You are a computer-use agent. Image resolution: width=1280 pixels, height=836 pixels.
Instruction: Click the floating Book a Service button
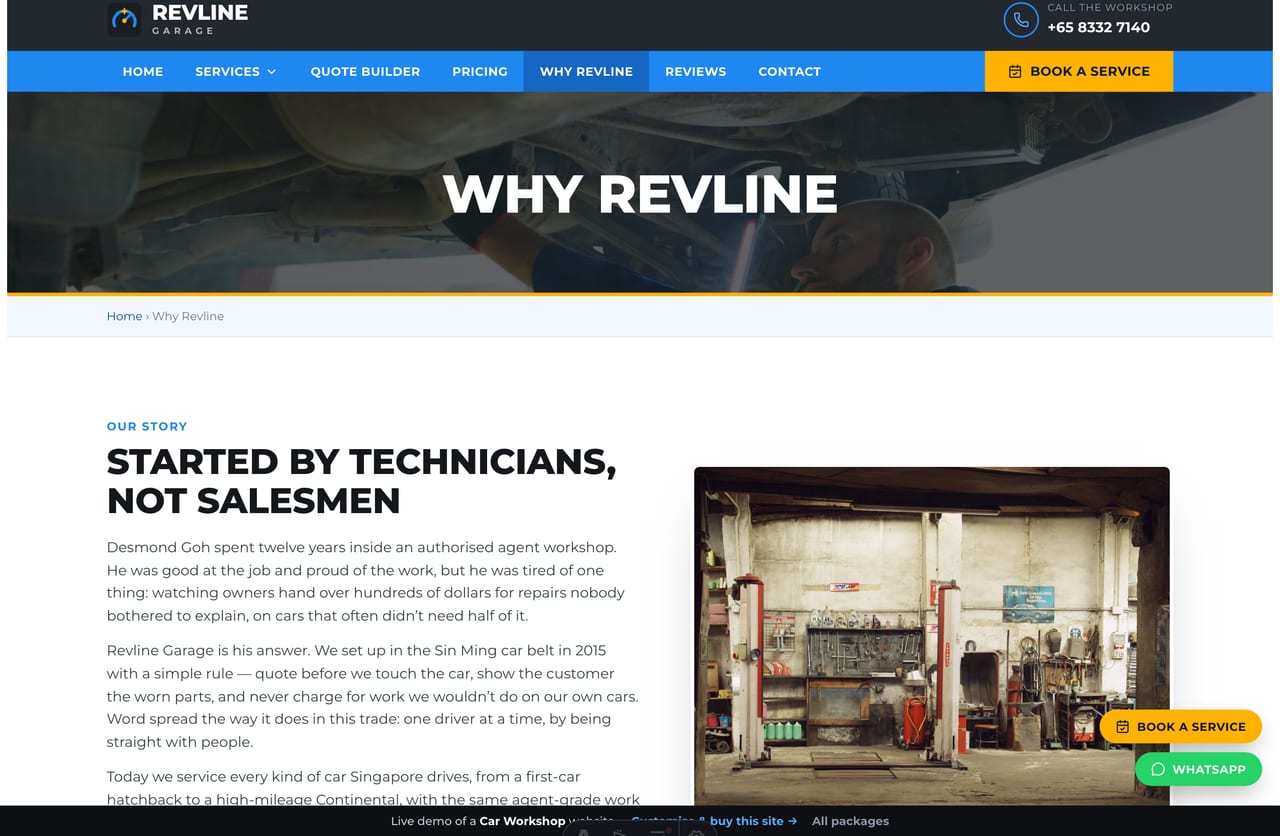(x=1181, y=727)
